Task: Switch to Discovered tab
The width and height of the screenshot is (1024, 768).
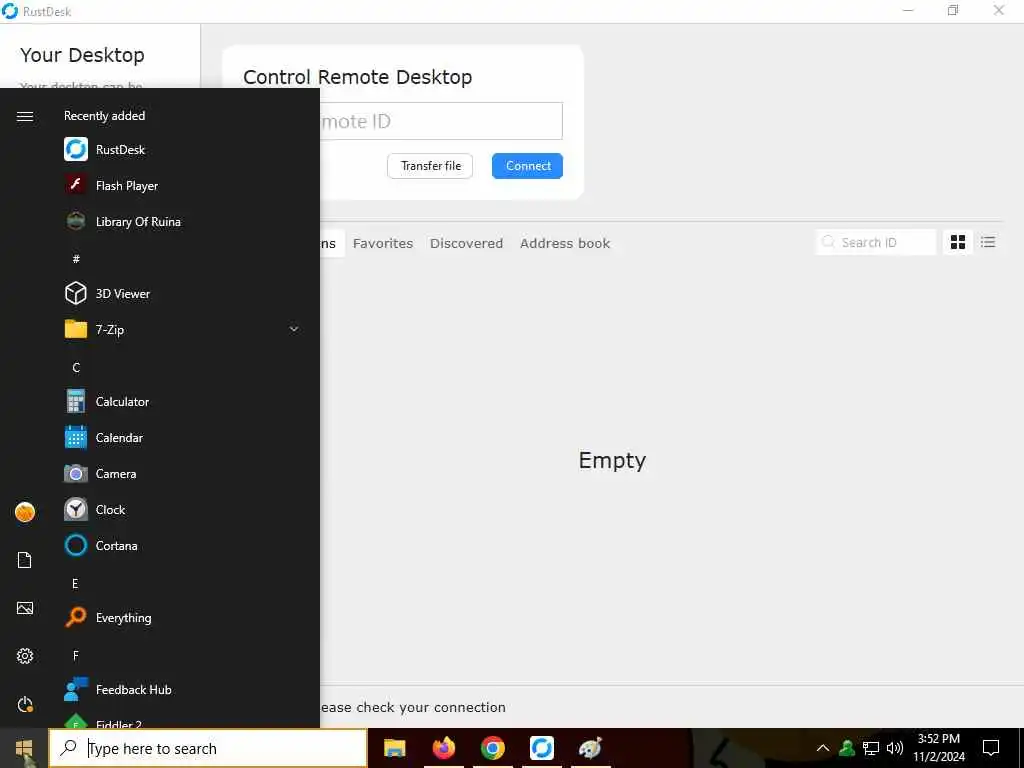Action: [x=466, y=244]
